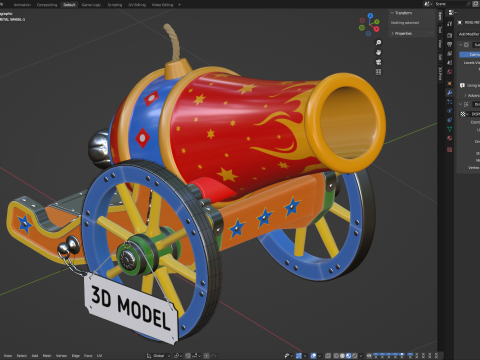Open the Animation workspace tab

(22, 5)
